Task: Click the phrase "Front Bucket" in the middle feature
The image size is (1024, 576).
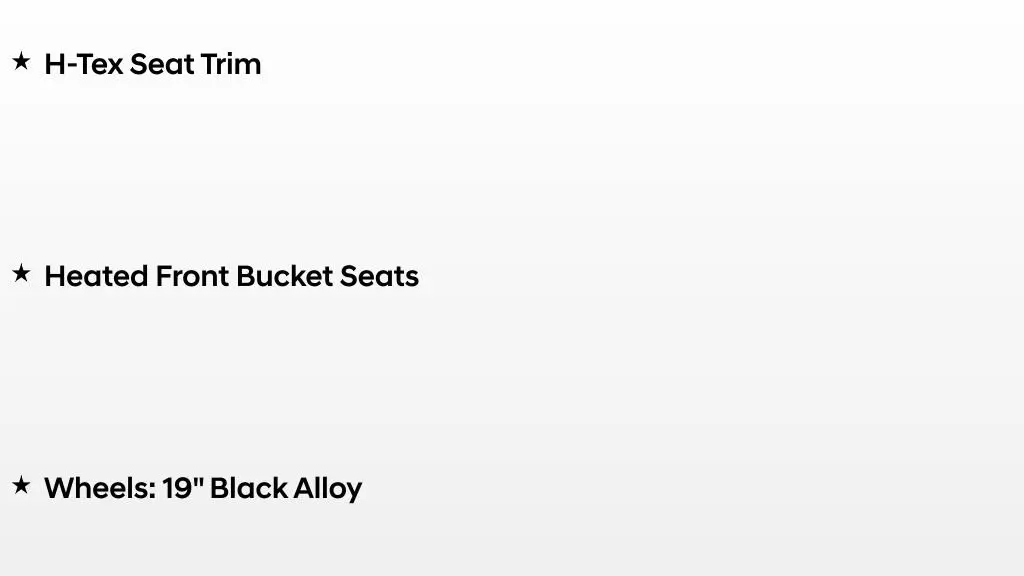Action: tap(244, 276)
